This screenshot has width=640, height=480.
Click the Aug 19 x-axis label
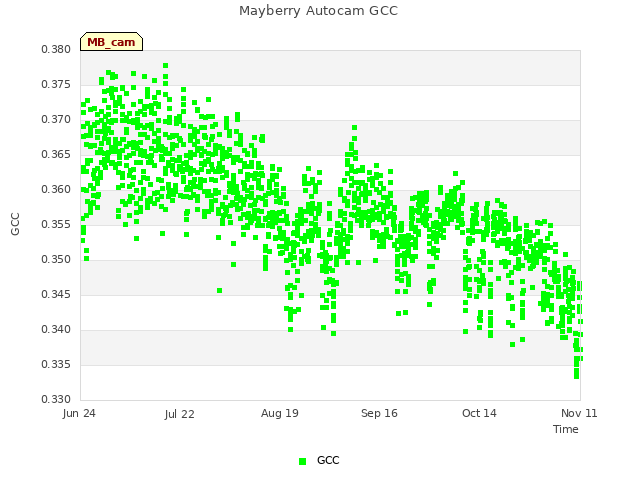[x=280, y=414]
